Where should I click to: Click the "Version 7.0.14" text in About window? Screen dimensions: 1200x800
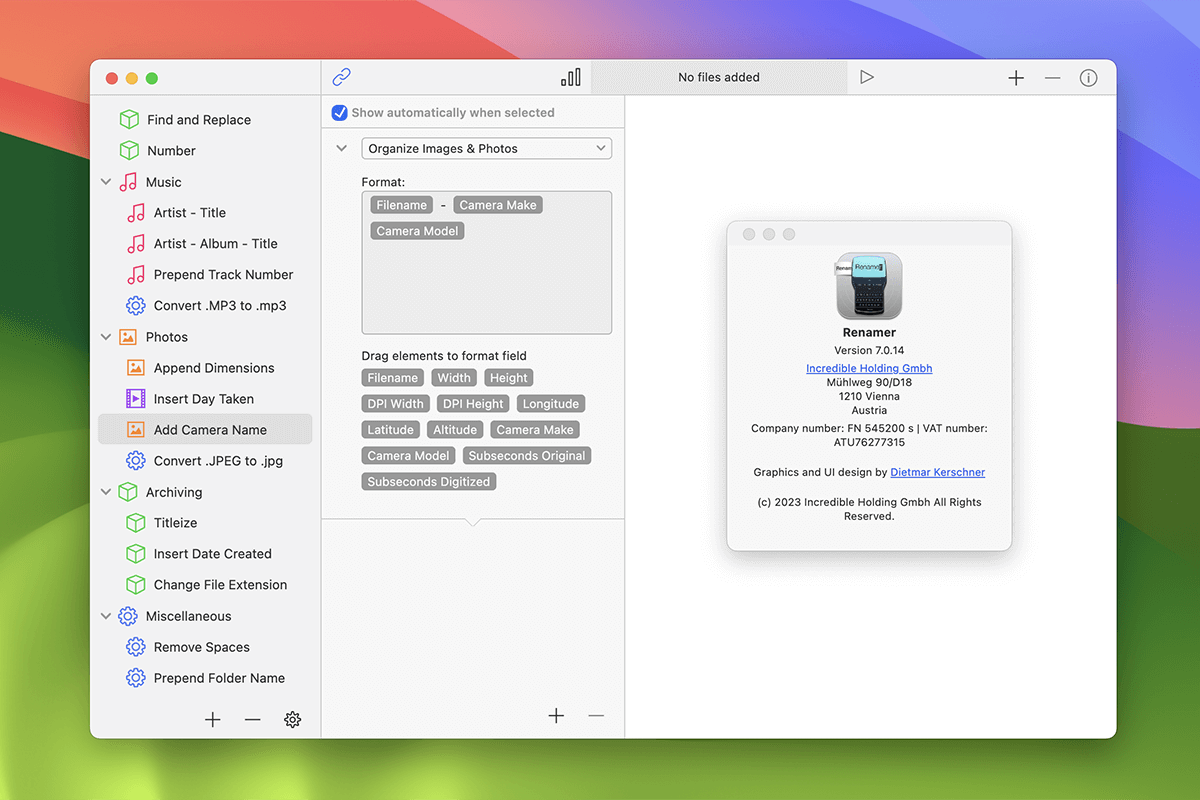click(x=869, y=350)
